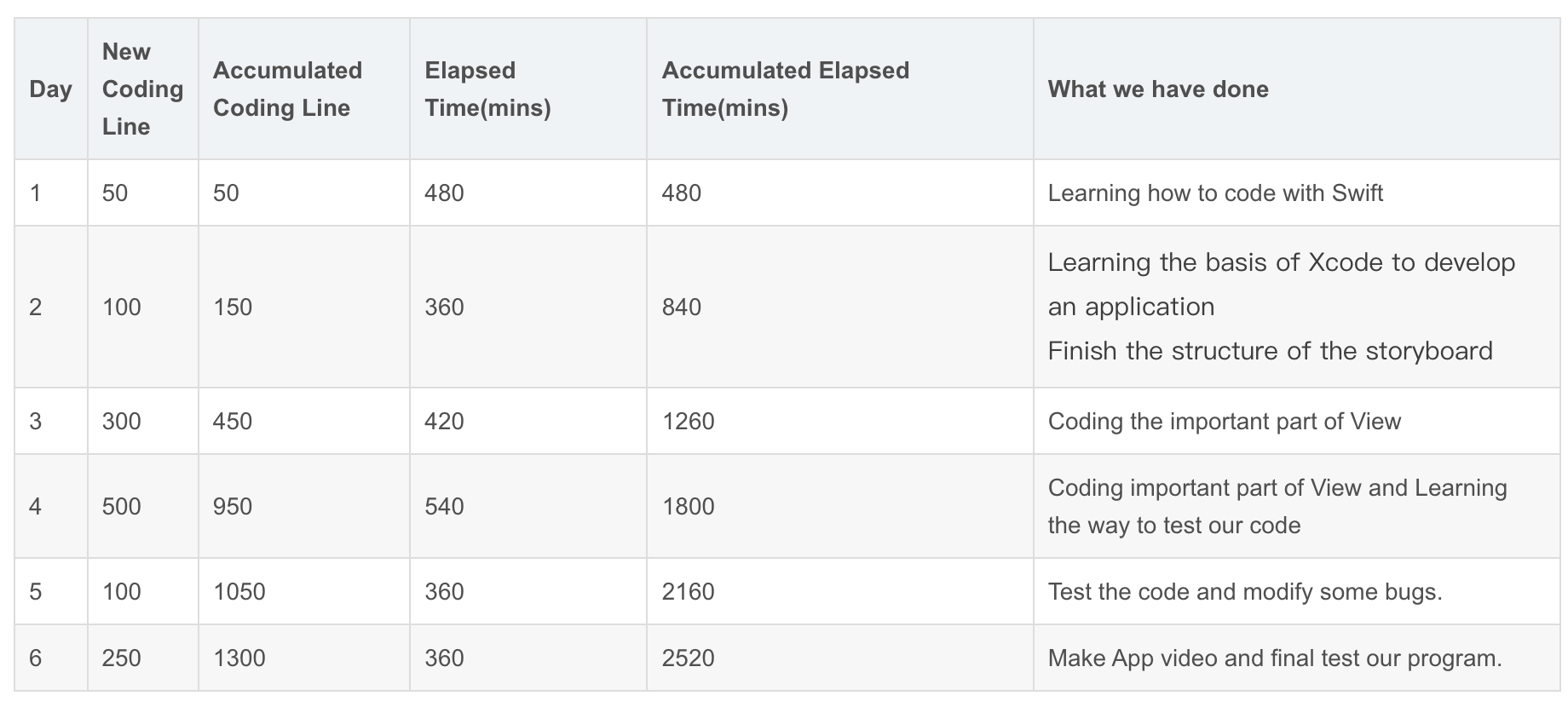Click "Make App video and final test" cell
The image size is (1568, 707).
tap(1275, 658)
